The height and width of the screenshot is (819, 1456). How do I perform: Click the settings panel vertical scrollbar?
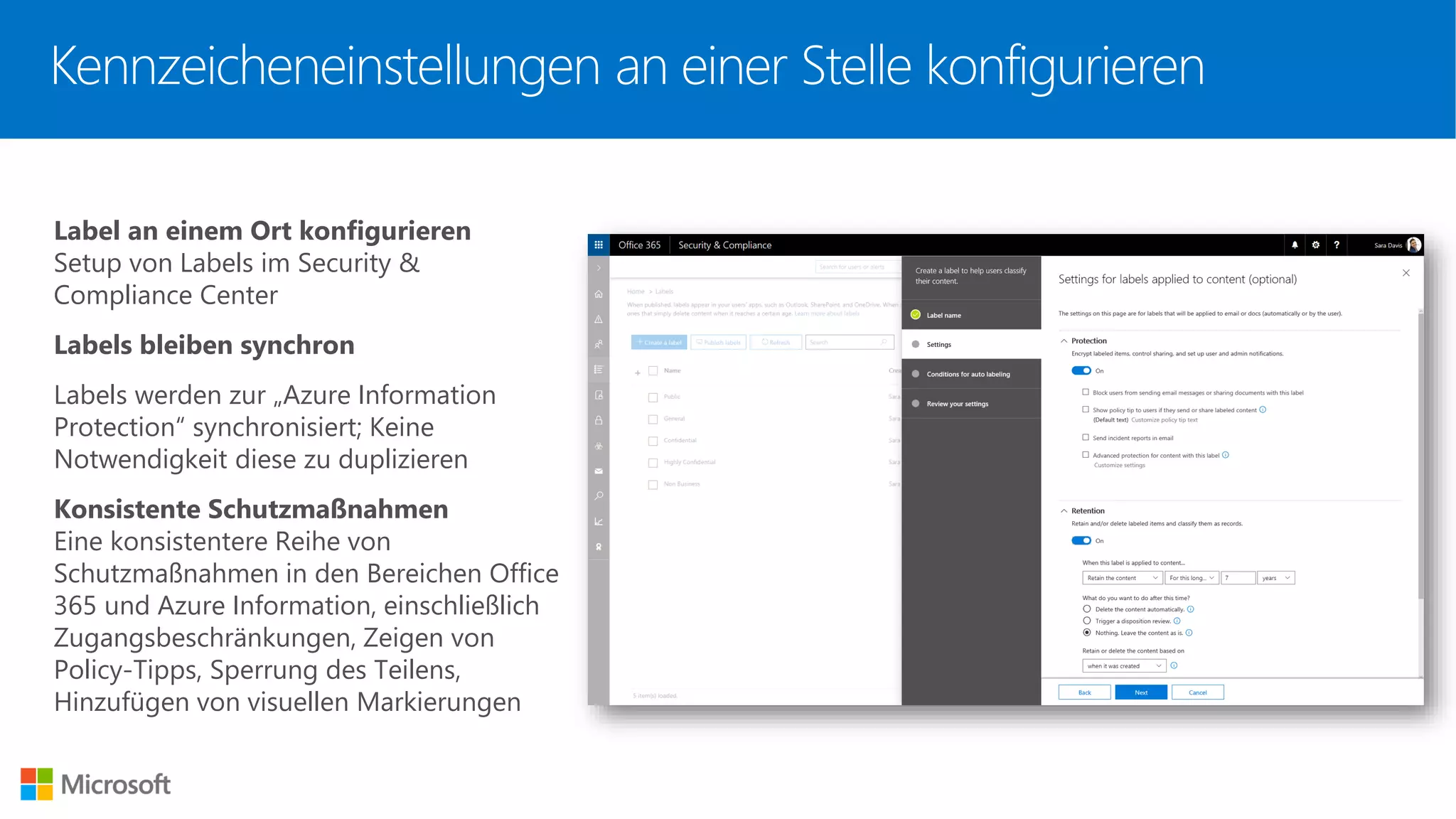click(x=1420, y=455)
